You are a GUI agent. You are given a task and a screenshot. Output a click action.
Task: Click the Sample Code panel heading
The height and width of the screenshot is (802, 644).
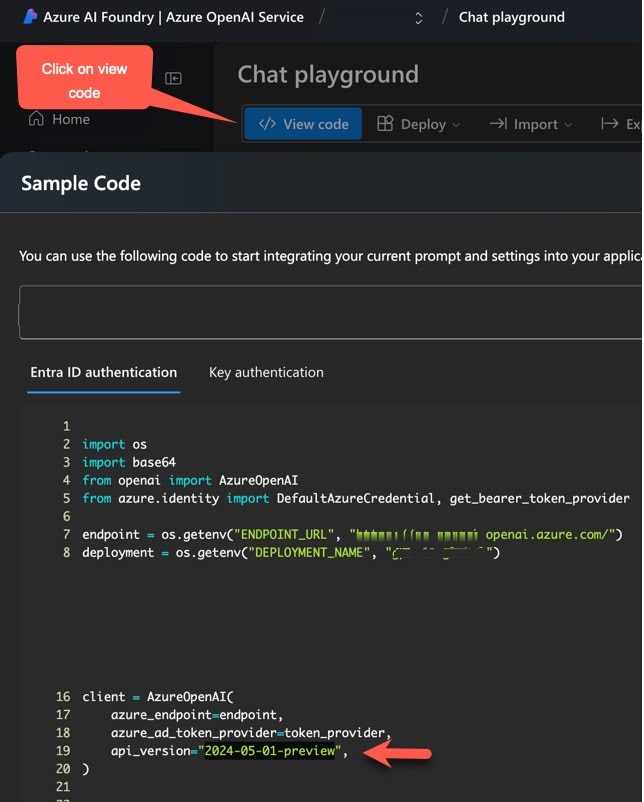(x=81, y=184)
